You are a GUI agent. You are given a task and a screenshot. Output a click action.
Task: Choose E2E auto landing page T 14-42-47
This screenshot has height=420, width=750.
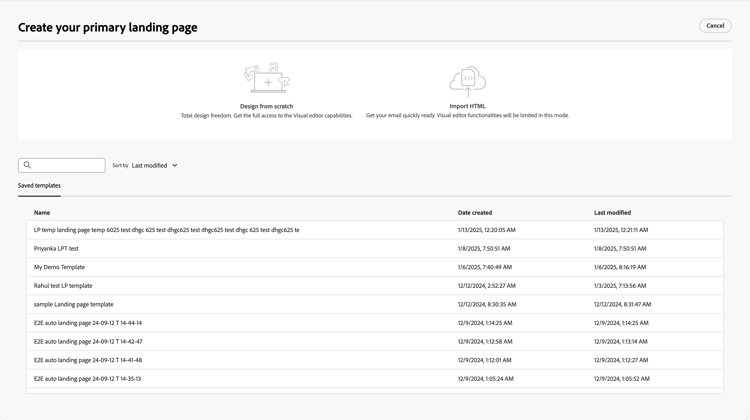375,342
